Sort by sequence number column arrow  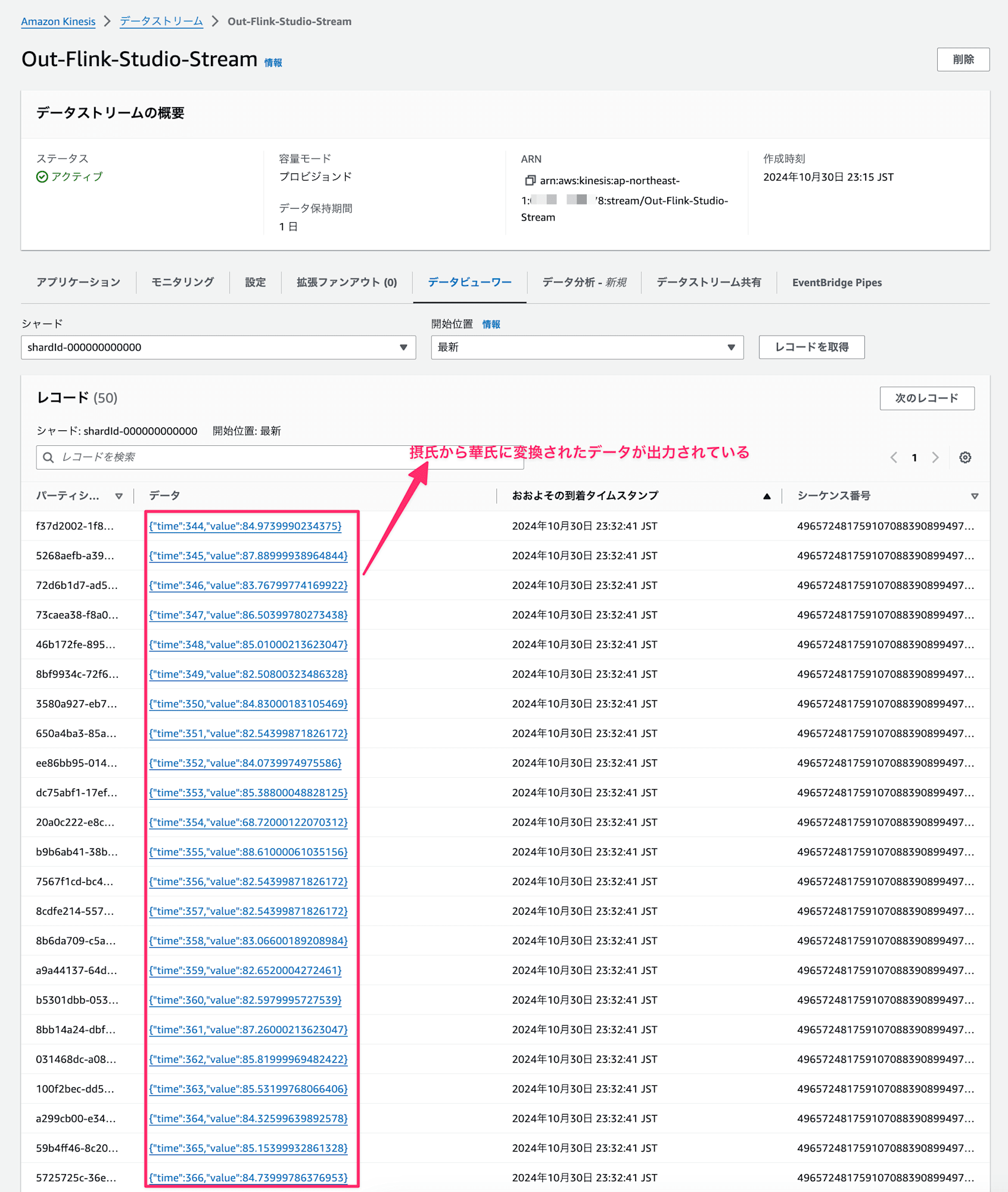pyautogui.click(x=975, y=496)
